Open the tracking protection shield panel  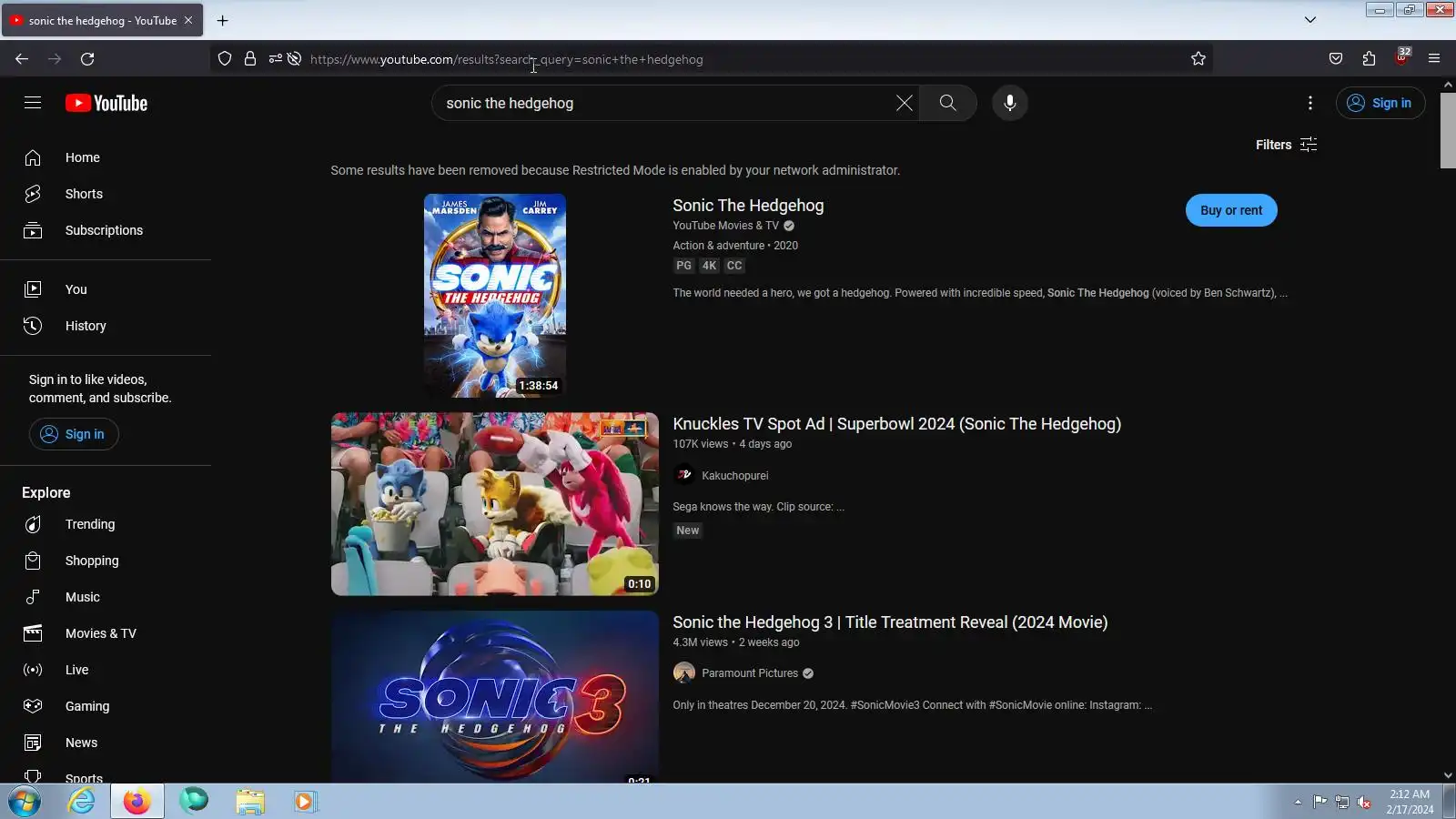click(225, 59)
